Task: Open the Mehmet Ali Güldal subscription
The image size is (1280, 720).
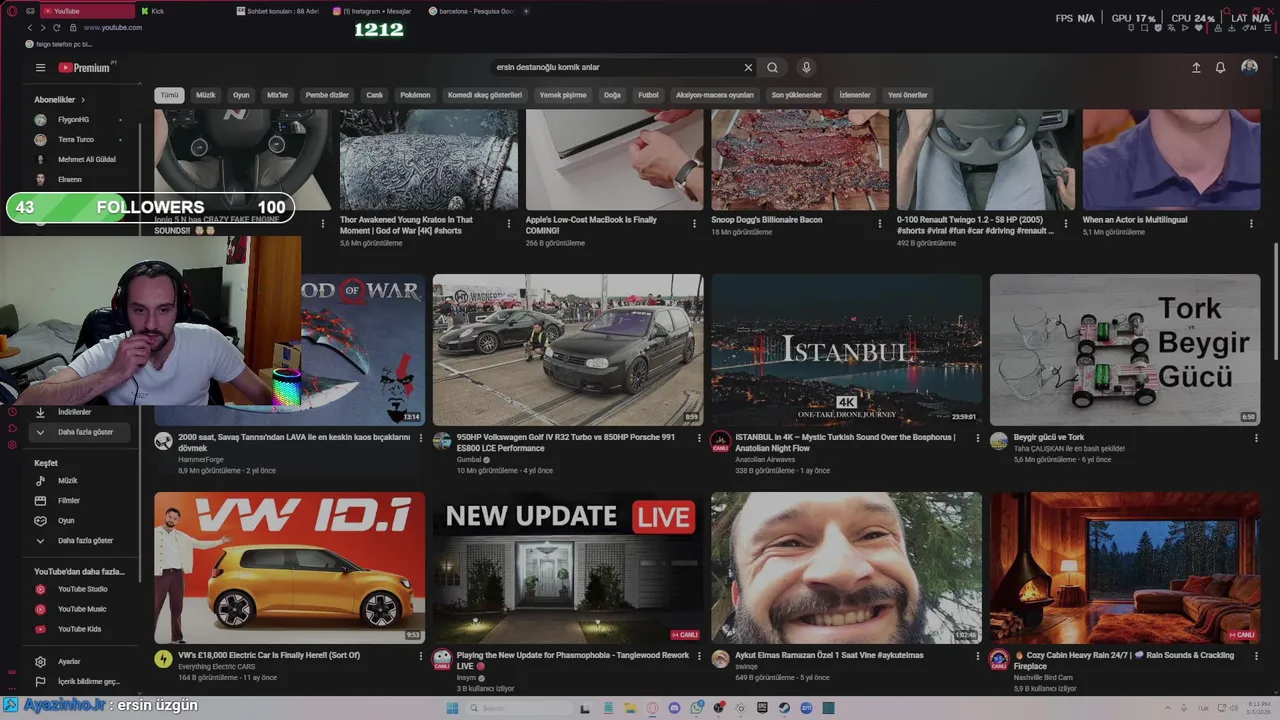Action: (x=86, y=160)
